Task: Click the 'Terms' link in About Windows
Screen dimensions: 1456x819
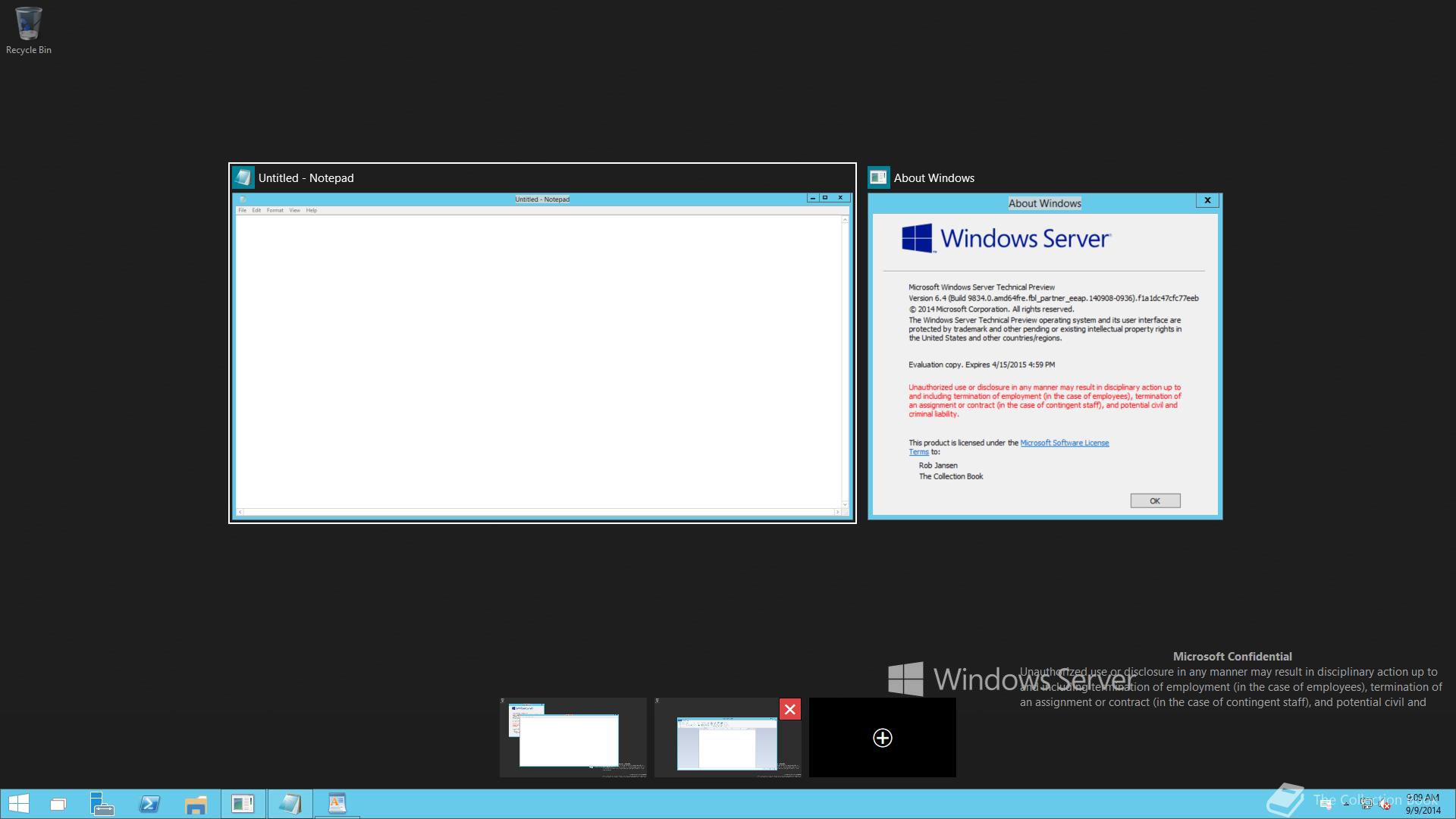Action: 918,452
